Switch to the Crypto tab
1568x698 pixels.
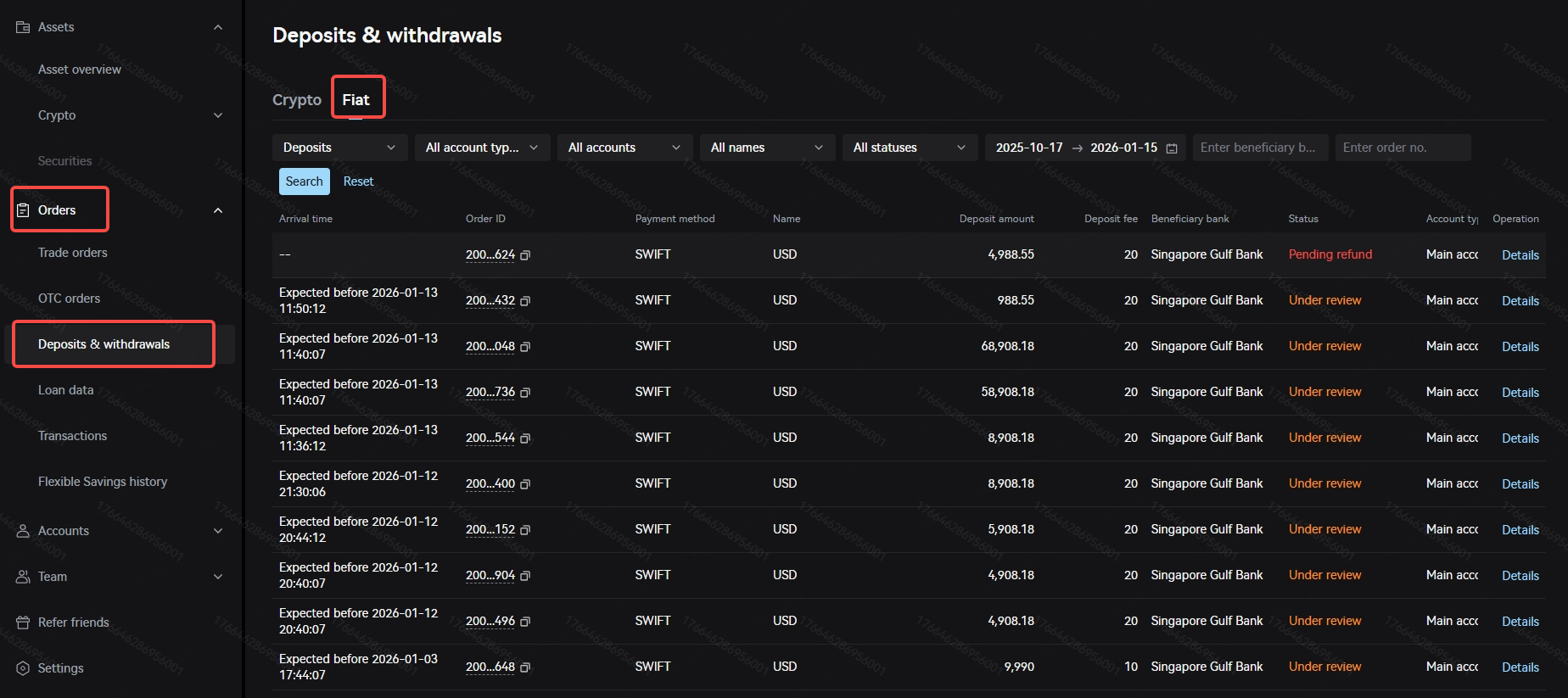tap(296, 100)
